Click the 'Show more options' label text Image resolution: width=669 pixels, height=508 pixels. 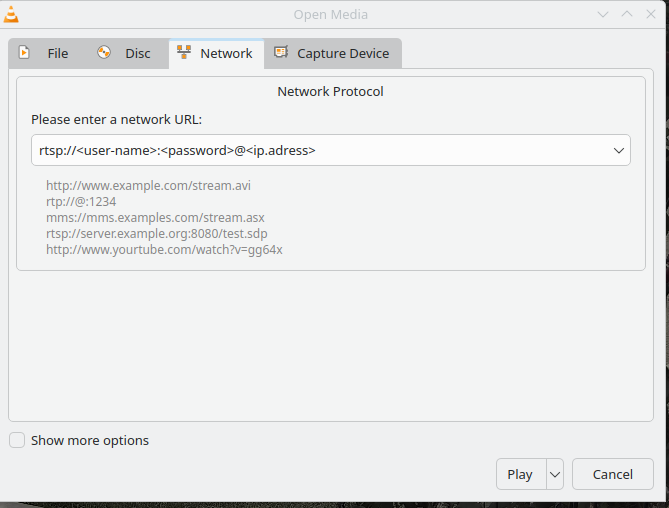90,440
